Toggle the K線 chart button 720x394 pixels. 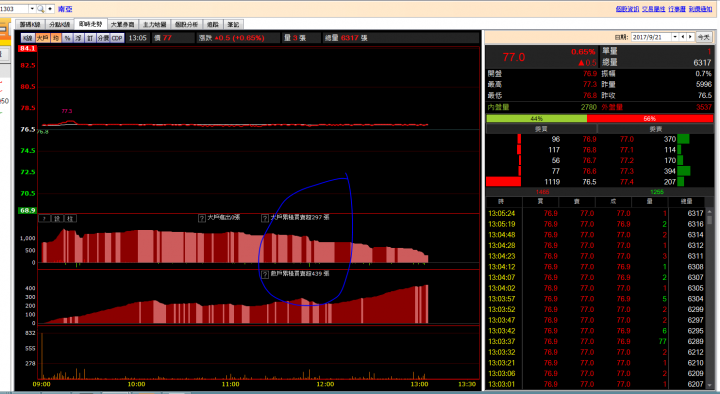27,38
